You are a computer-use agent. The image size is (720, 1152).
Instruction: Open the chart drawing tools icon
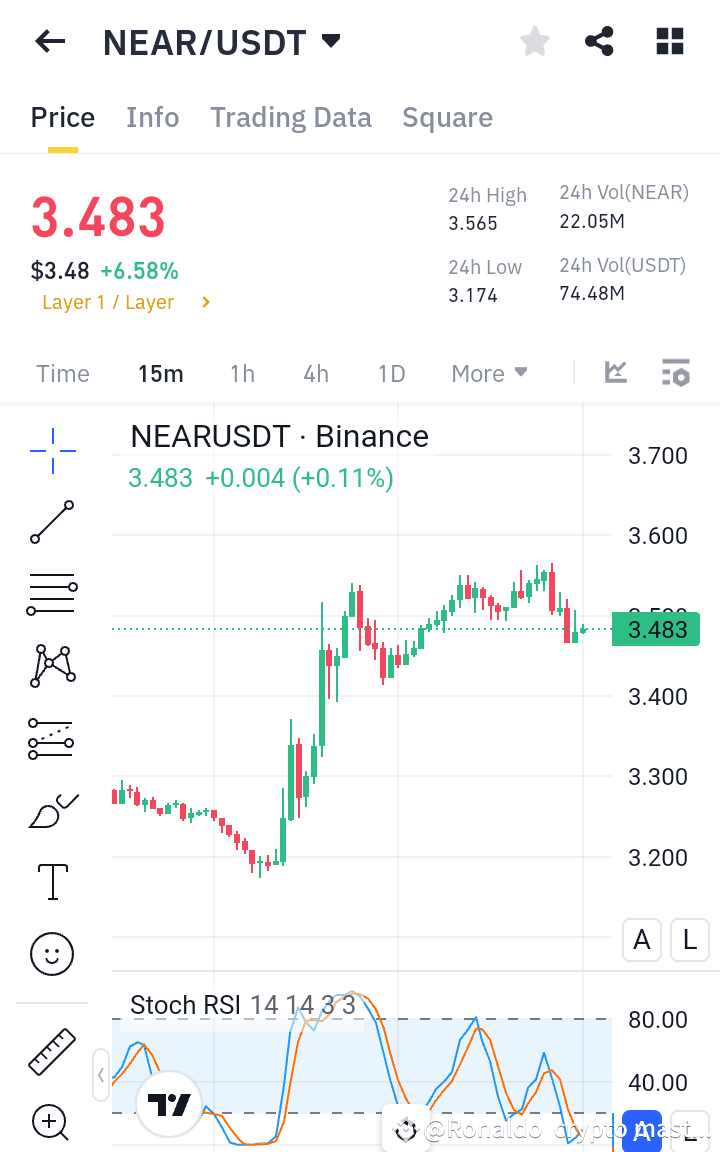[x=616, y=372]
